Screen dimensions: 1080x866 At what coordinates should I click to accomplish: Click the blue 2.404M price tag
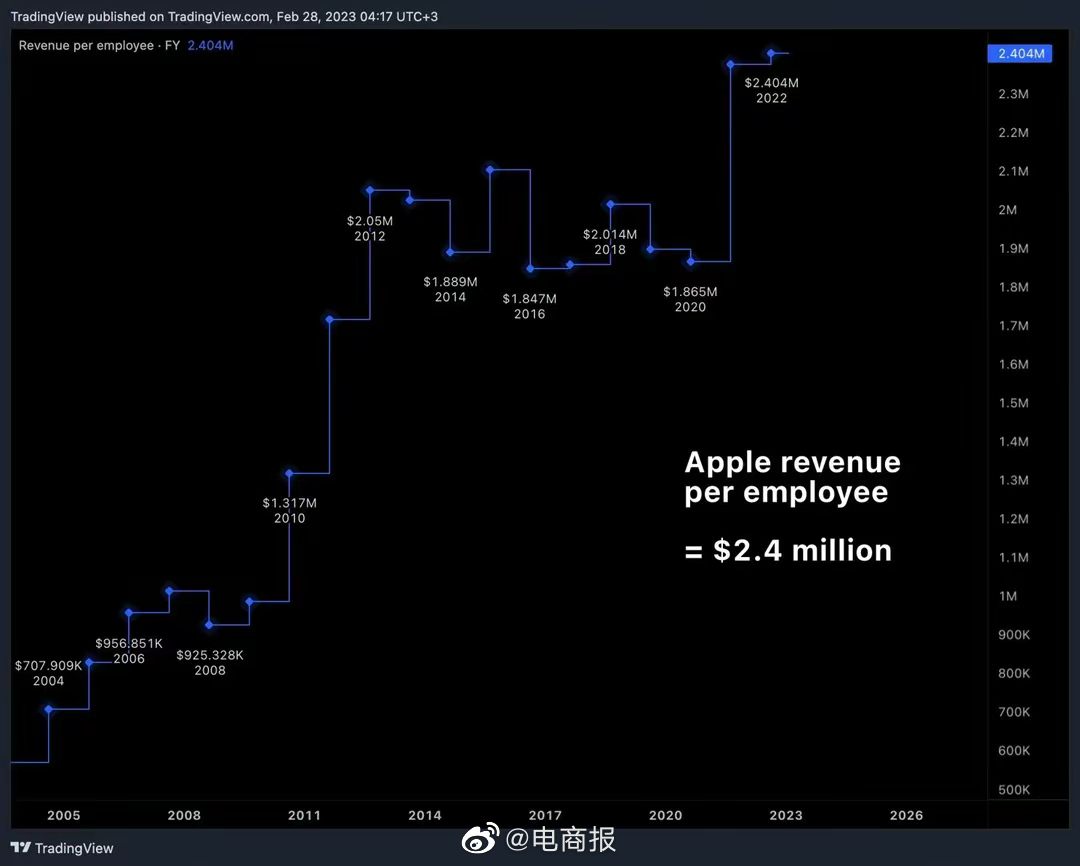pyautogui.click(x=1020, y=53)
